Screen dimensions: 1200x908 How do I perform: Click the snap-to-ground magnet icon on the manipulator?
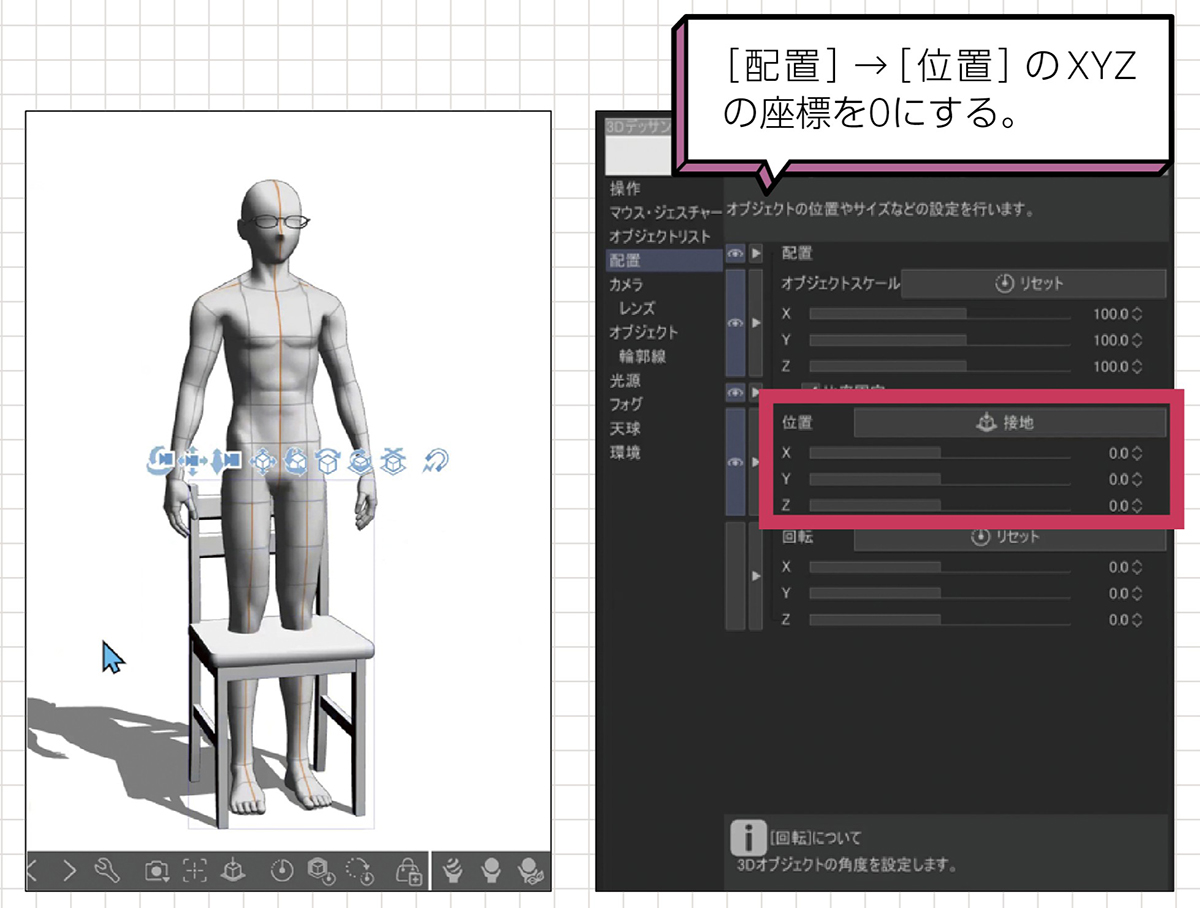coord(435,460)
